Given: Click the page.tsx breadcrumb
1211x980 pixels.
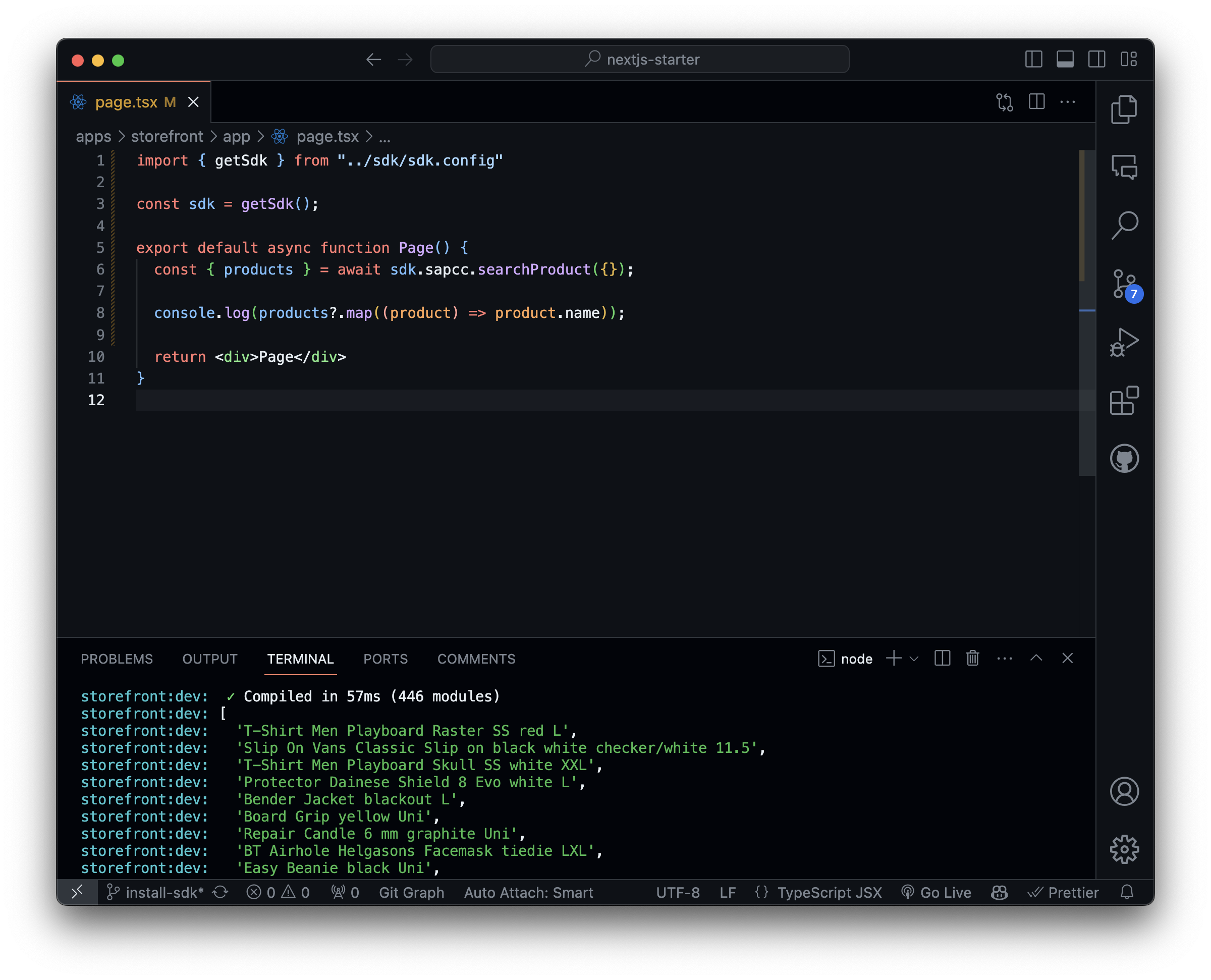Looking at the screenshot, I should click(327, 137).
